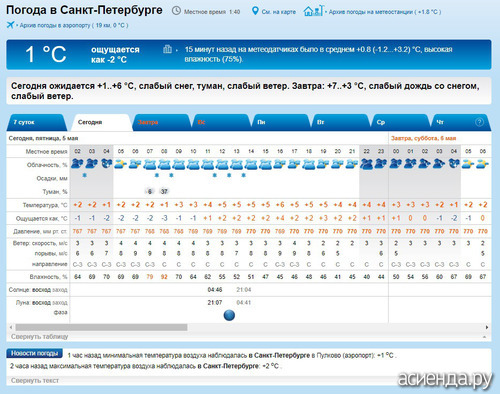500x394 pixels.
Task: Collapse the news text via 'Свернуть текст'
Action: click(x=35, y=380)
